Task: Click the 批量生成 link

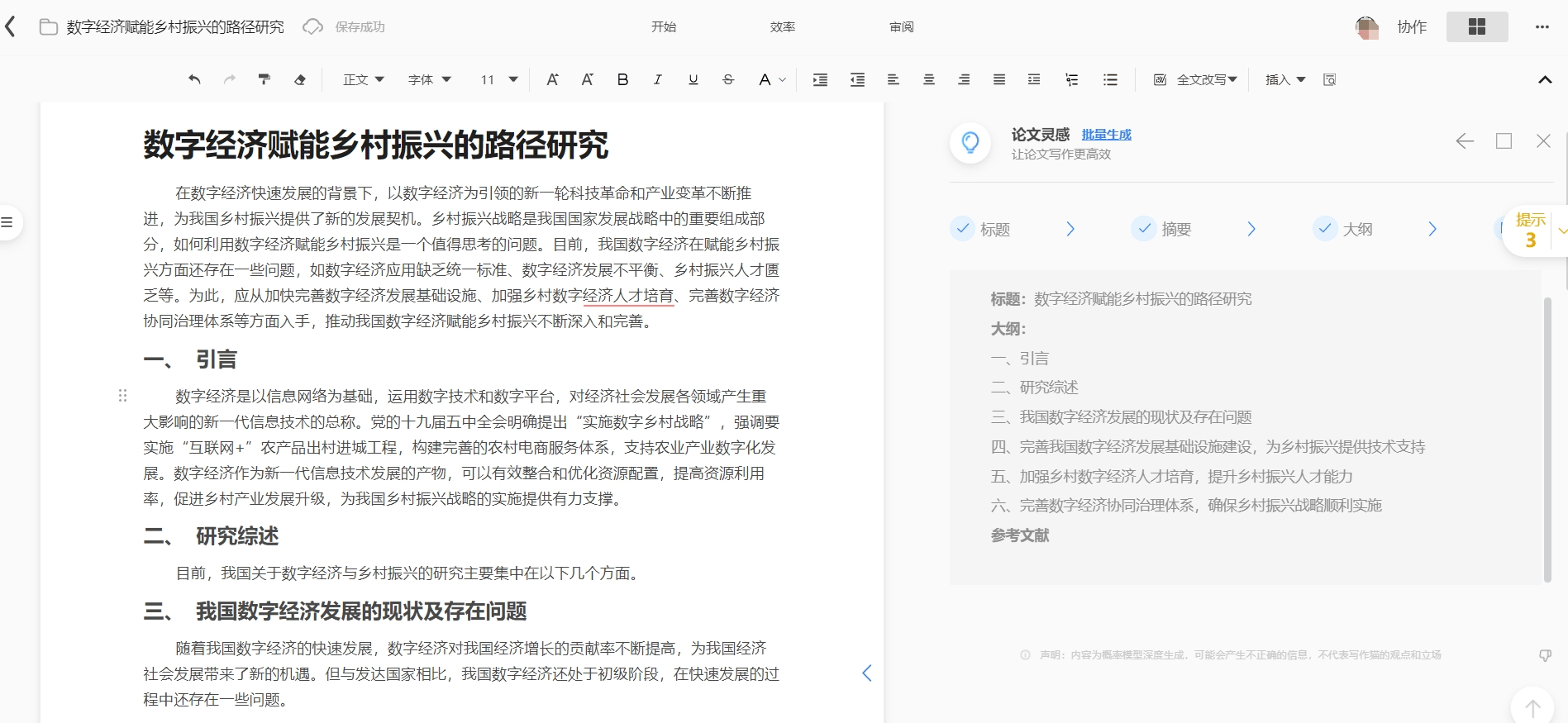Action: [x=1106, y=134]
